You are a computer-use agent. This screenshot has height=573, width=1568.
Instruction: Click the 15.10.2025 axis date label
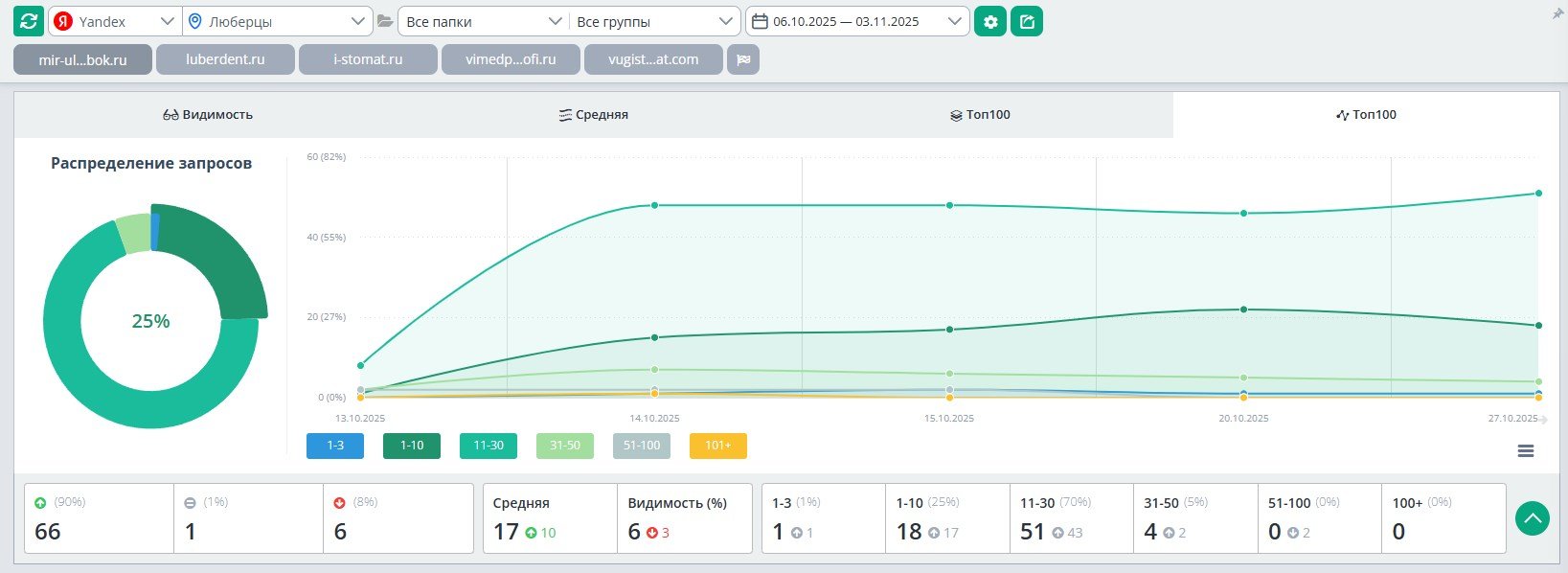click(949, 419)
